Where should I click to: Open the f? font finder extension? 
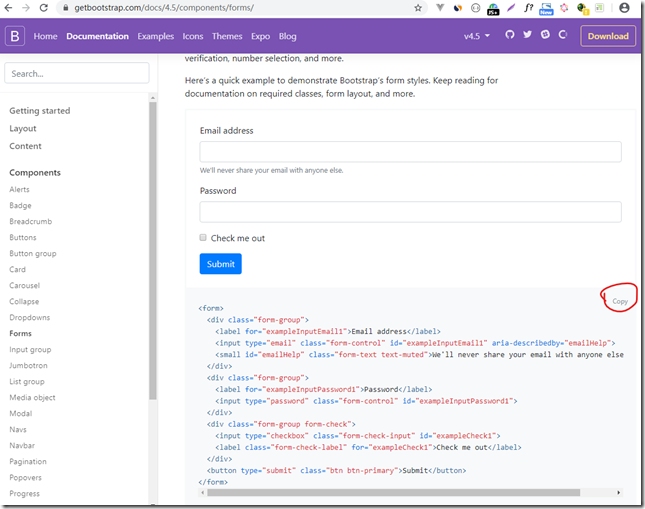529,8
